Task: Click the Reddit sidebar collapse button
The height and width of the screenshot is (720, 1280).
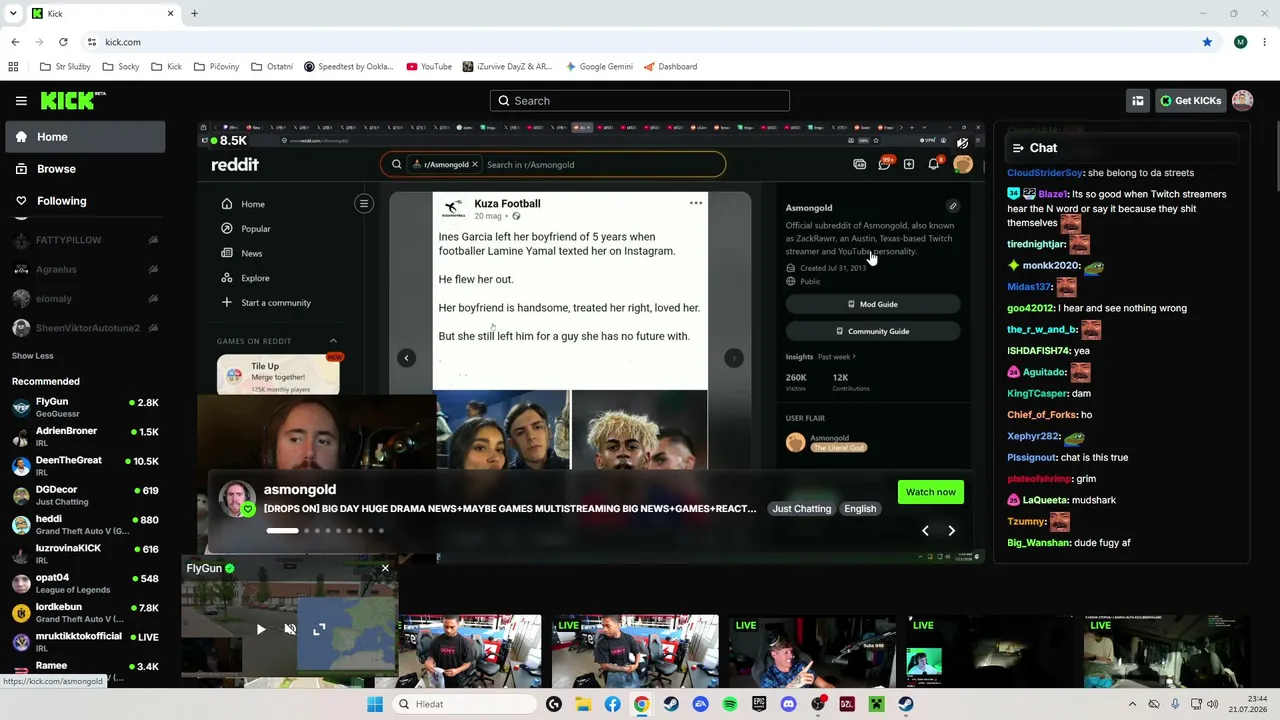Action: point(364,204)
